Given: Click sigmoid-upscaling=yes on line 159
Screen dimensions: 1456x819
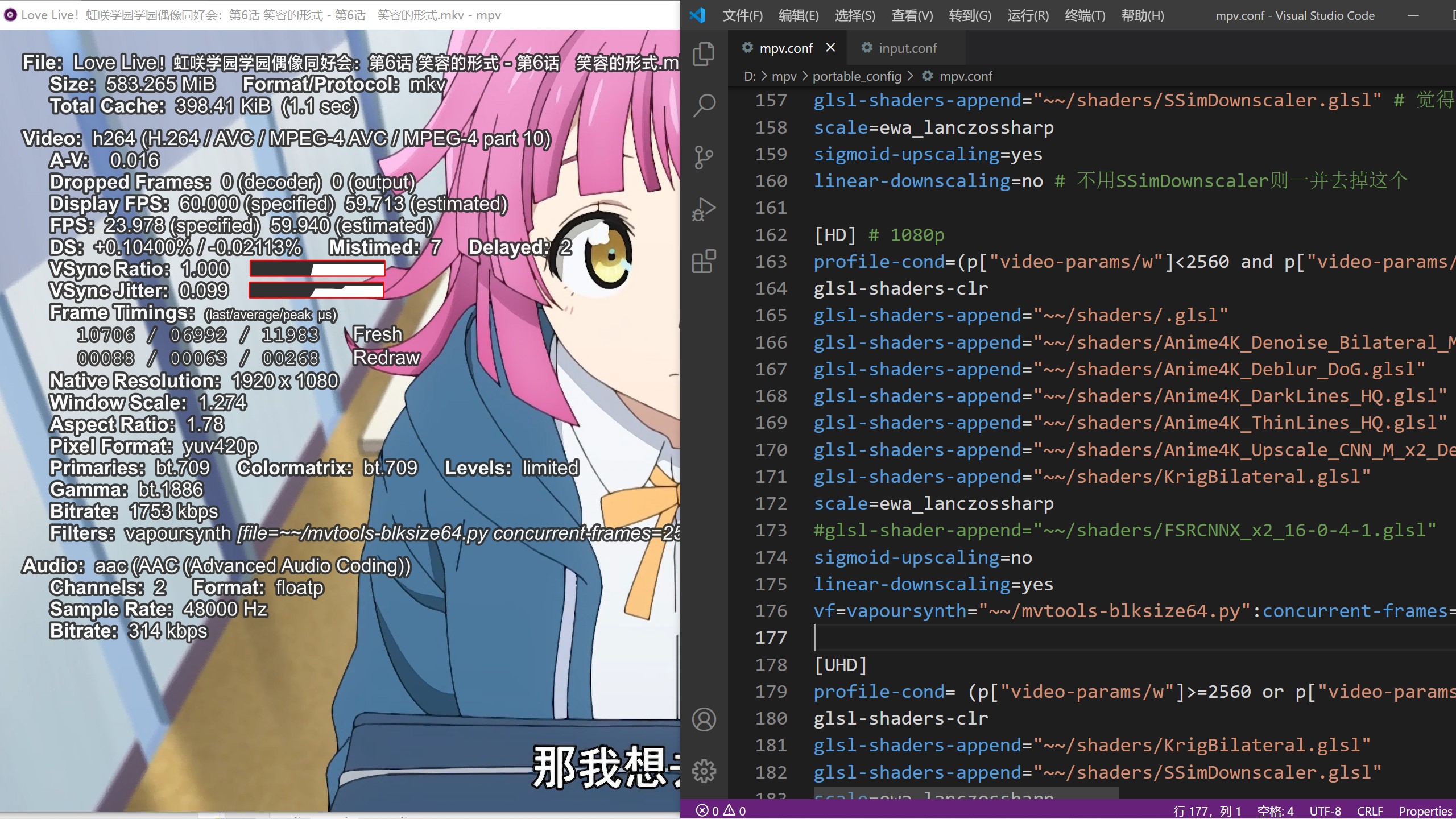Looking at the screenshot, I should (928, 154).
